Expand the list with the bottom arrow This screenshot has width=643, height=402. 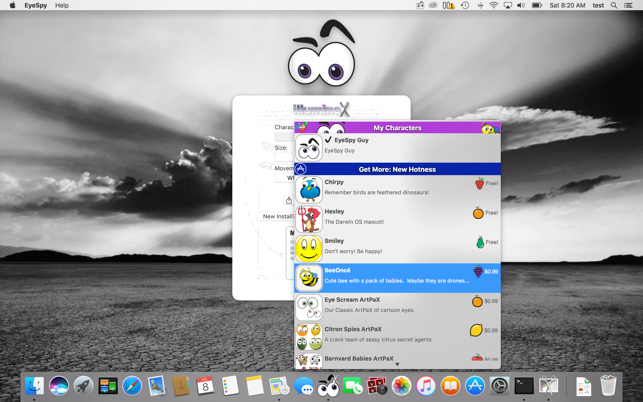[397, 364]
